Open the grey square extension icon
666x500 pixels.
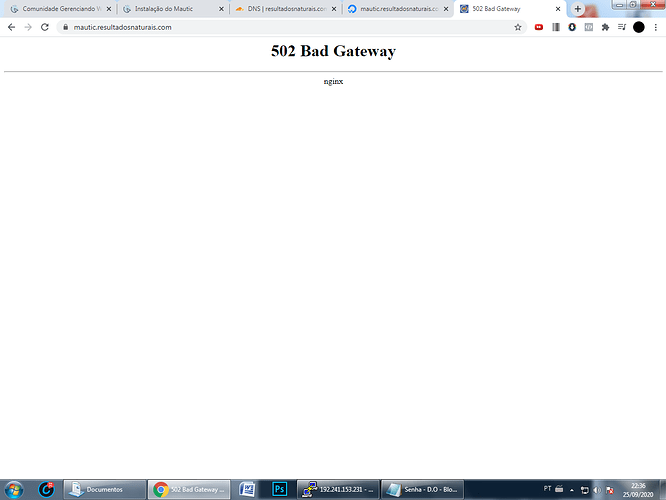pos(589,27)
